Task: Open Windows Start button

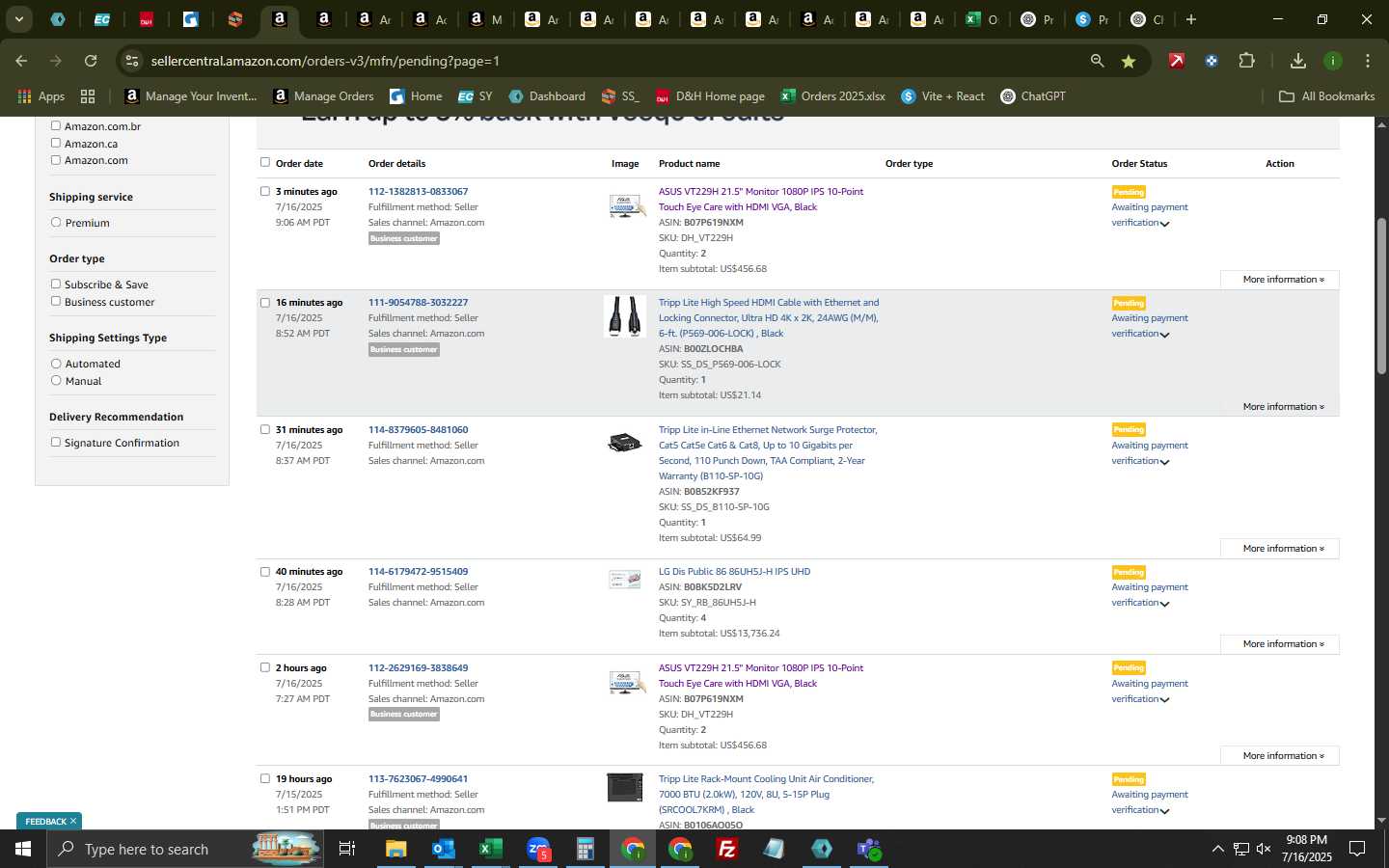Action: pyautogui.click(x=23, y=849)
